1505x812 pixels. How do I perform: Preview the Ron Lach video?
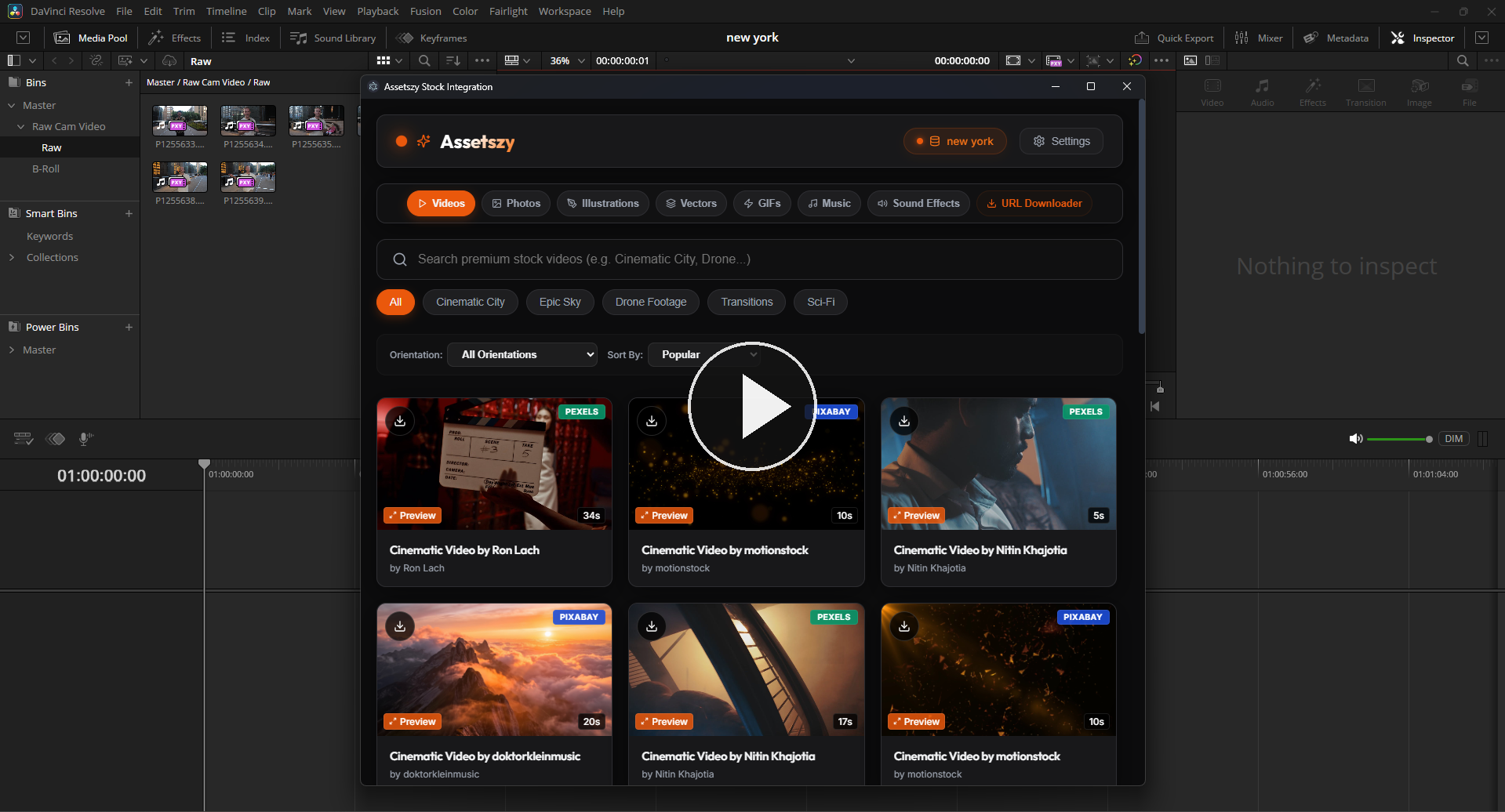[x=413, y=516]
